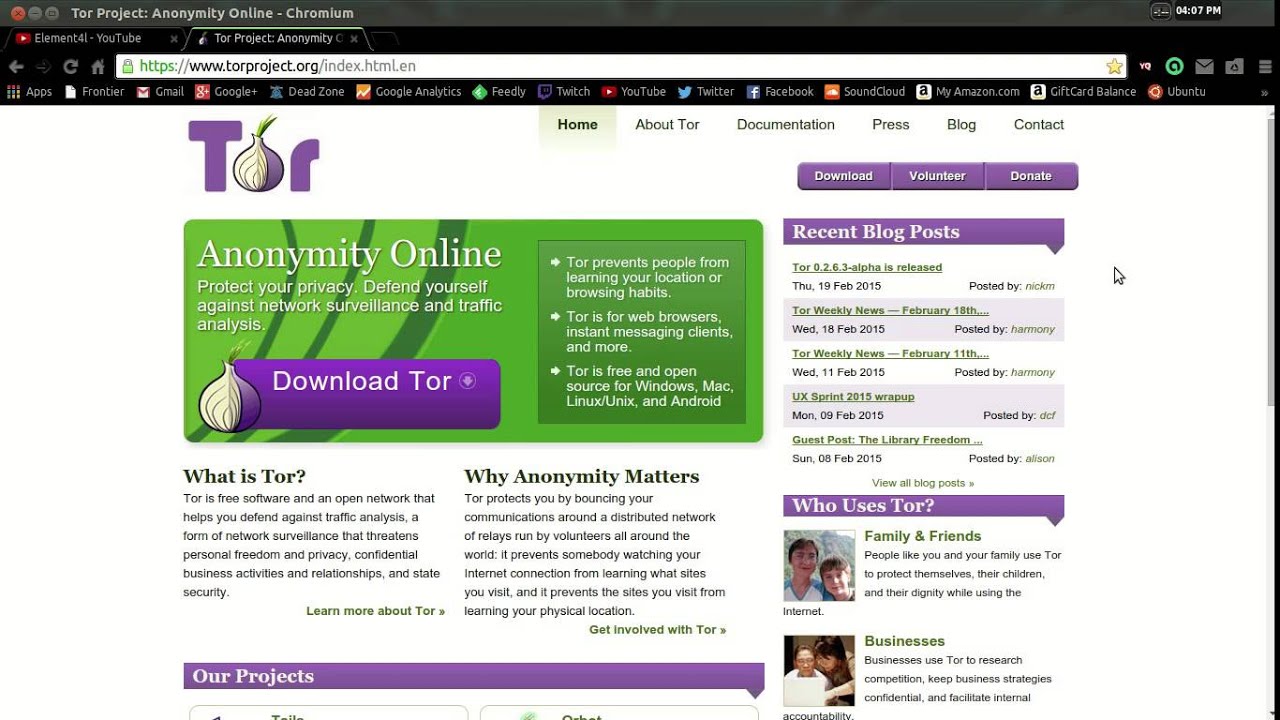Click the 04:07 PM system clock
The width and height of the screenshot is (1280, 720).
tap(1198, 11)
